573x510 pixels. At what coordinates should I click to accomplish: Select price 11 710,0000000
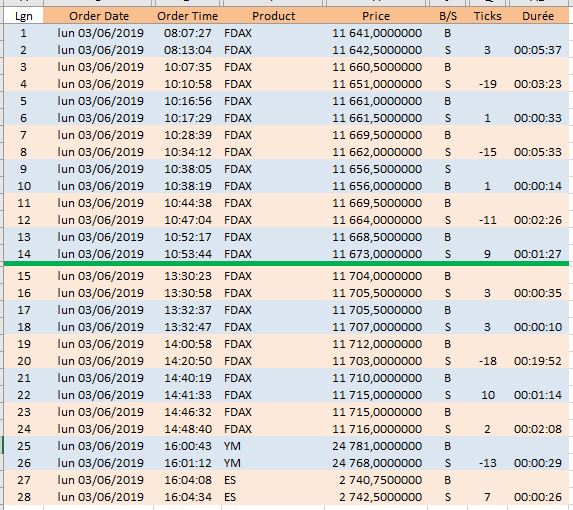coord(377,378)
